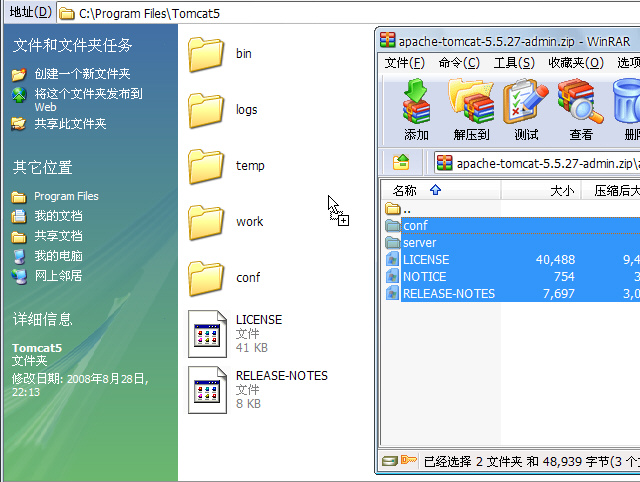Click the conf folder icon in WinRAR list
Viewport: 640px width, 482px height.
pos(393,225)
